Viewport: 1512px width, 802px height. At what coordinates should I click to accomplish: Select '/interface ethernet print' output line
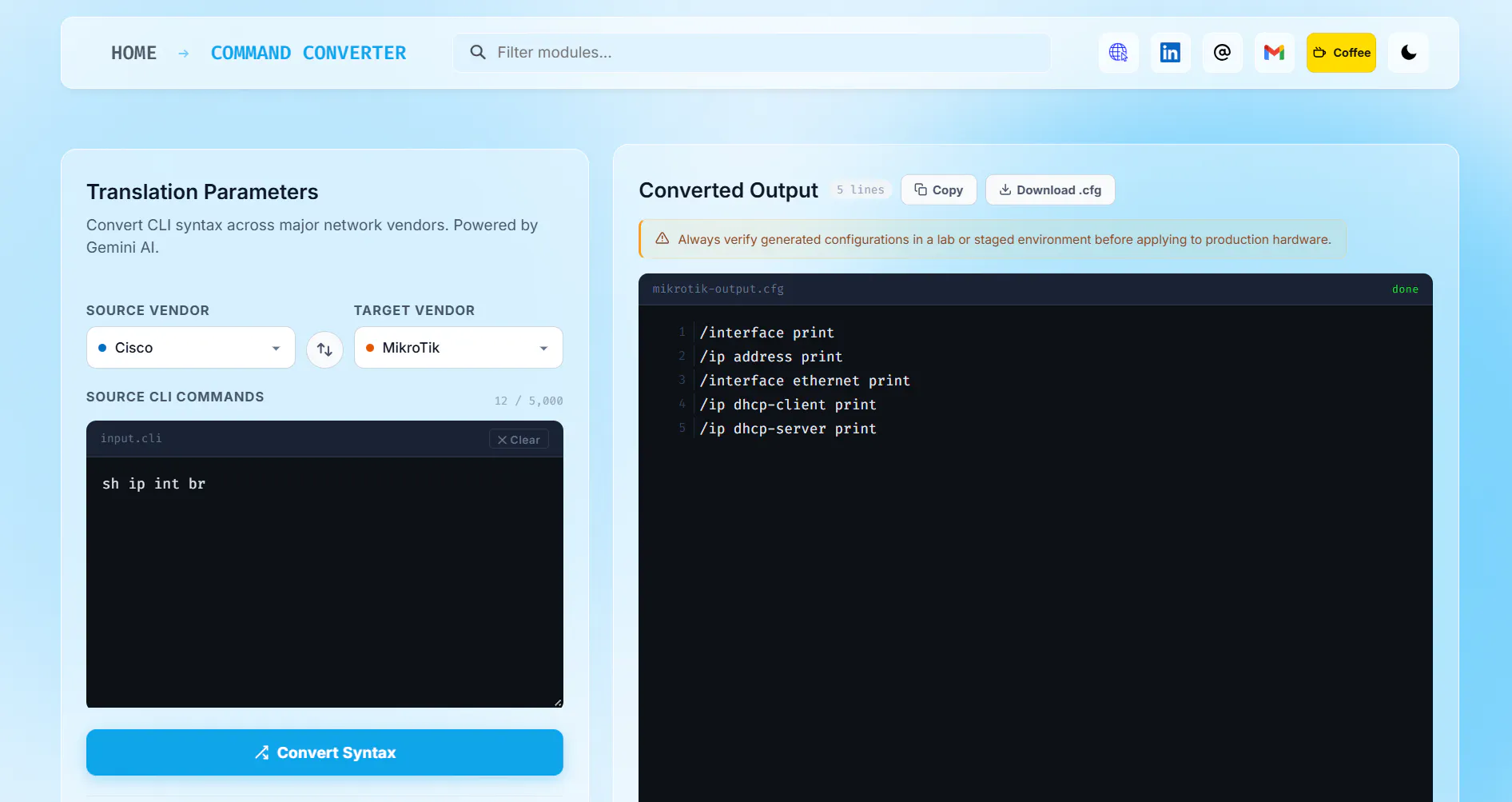coord(805,381)
